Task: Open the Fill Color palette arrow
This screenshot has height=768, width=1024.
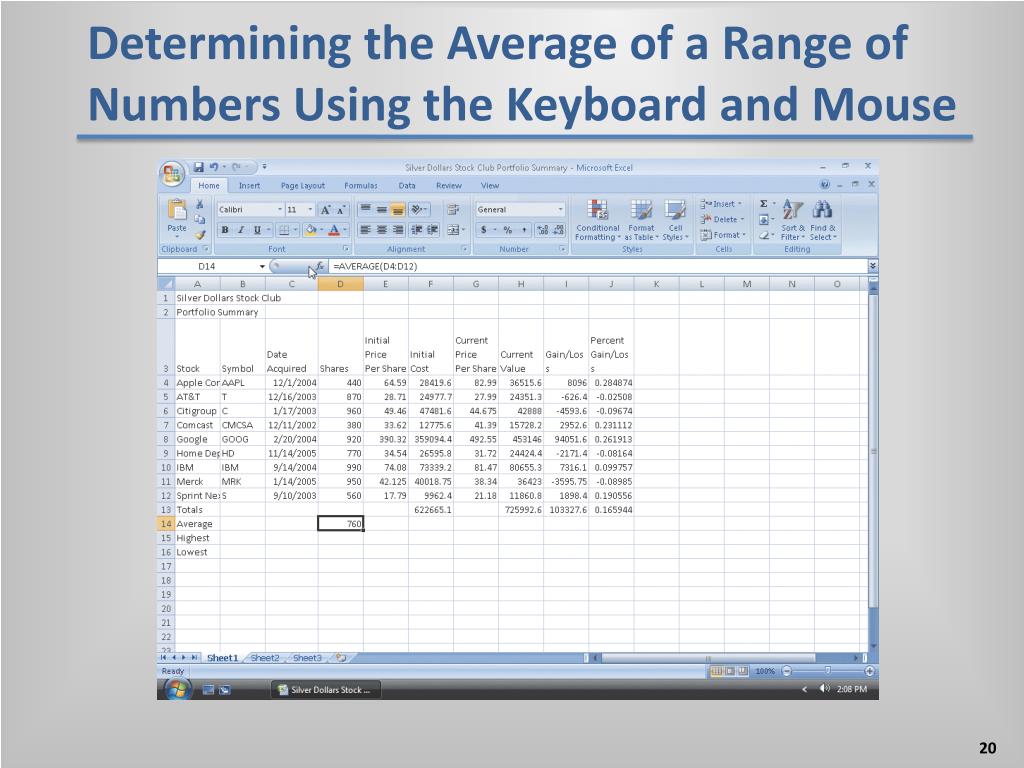Action: pyautogui.click(x=322, y=230)
